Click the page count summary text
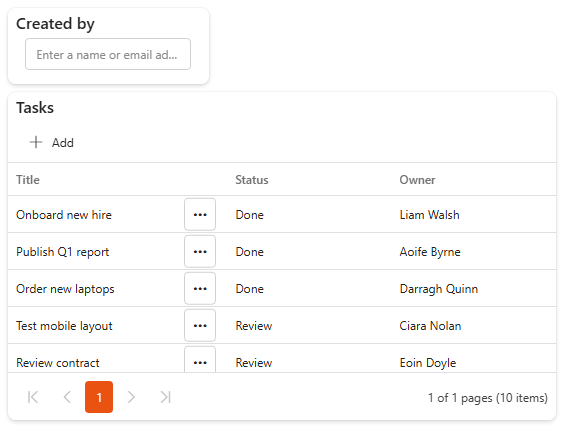 pos(488,398)
